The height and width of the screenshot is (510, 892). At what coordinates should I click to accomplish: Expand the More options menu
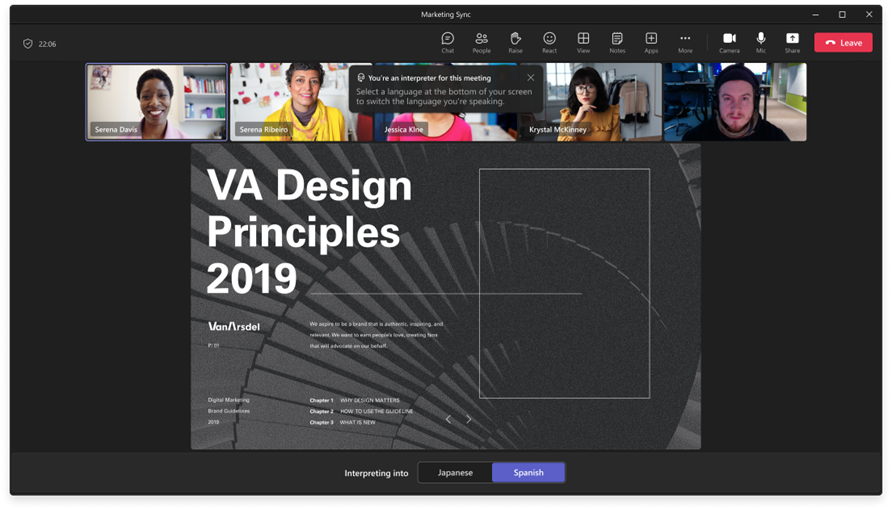click(685, 41)
